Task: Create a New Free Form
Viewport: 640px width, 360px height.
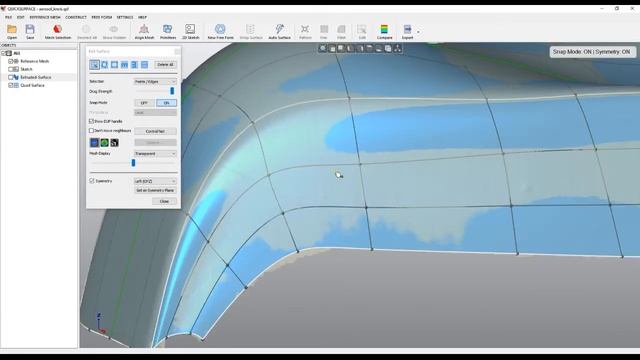Action: coord(220,31)
